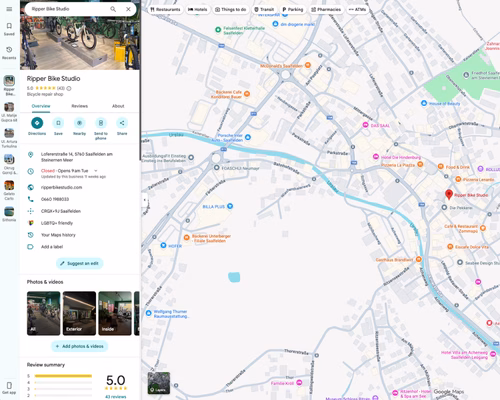This screenshot has height=400, width=500.
Task: Click Bäckerei Unterberger restaurant marker
Action: pyautogui.click(x=187, y=238)
